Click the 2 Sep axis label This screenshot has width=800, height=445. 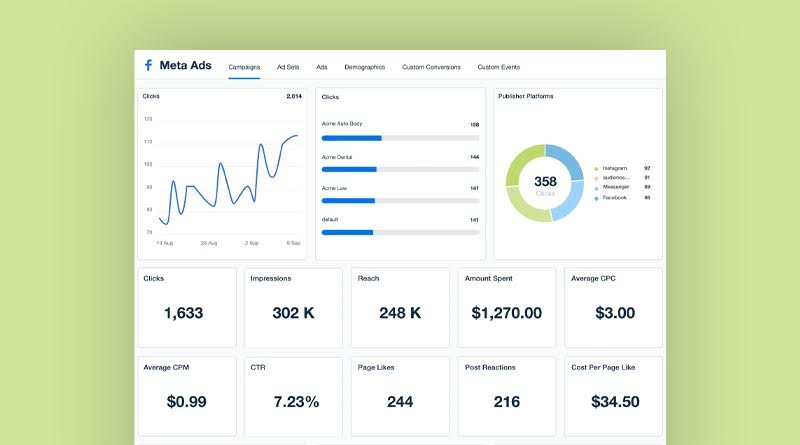[x=252, y=243]
